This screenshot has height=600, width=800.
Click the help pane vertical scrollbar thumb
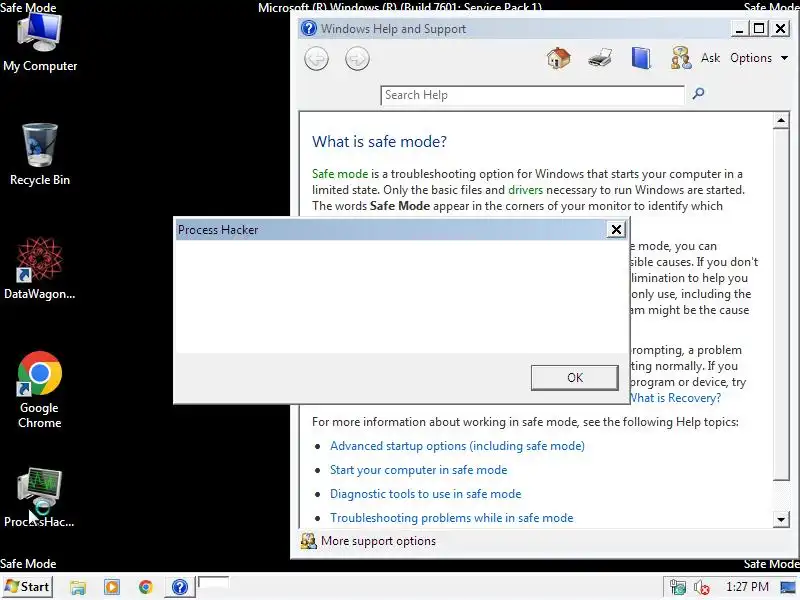[781, 304]
